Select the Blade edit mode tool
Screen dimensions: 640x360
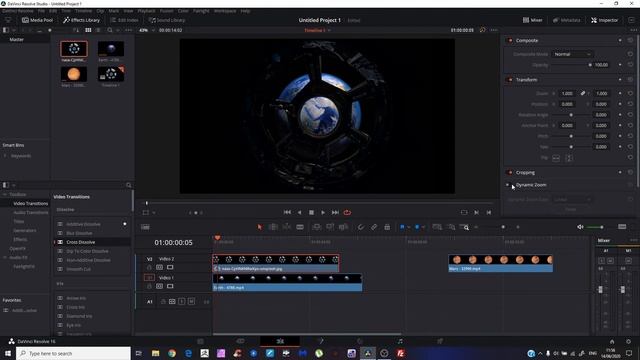300,227
